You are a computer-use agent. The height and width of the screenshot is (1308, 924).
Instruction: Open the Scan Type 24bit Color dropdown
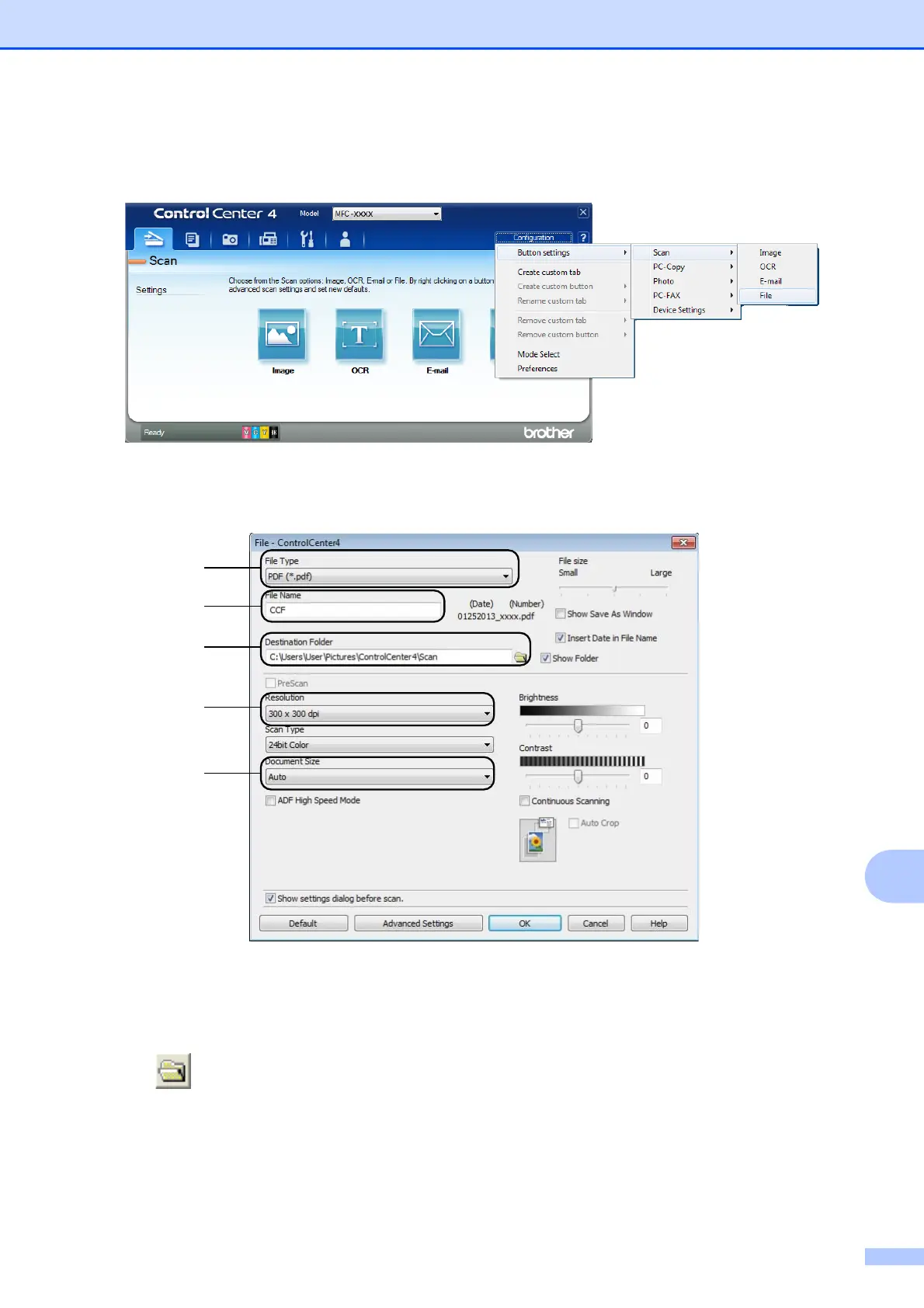tap(379, 745)
